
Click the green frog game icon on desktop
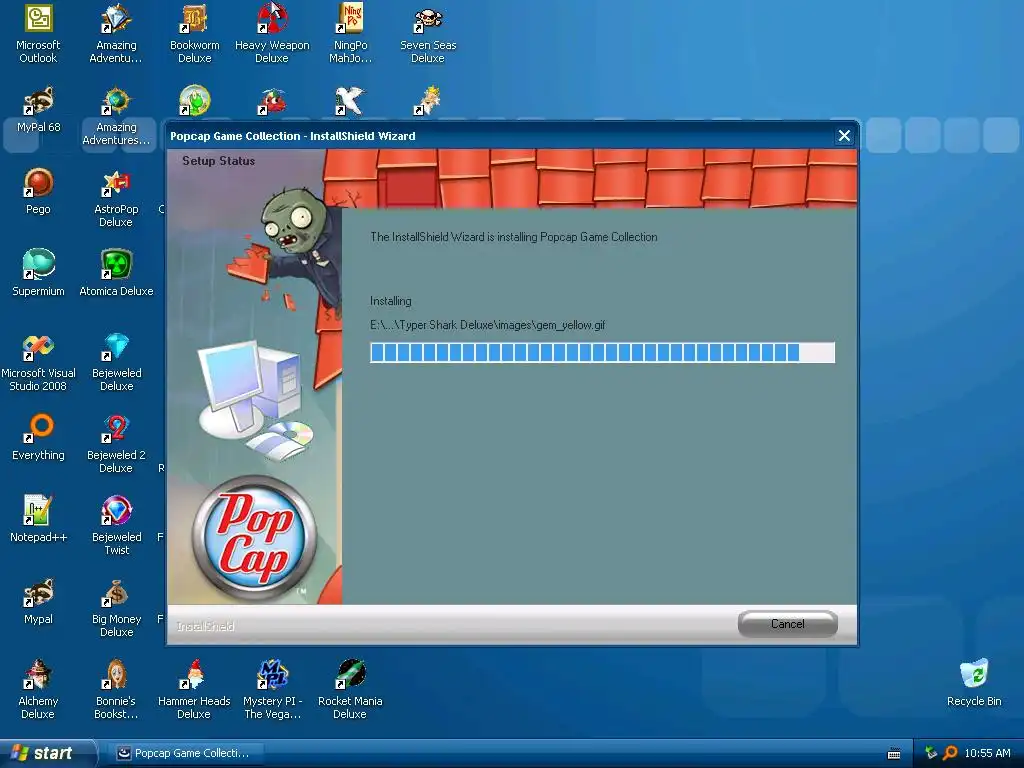tap(195, 100)
